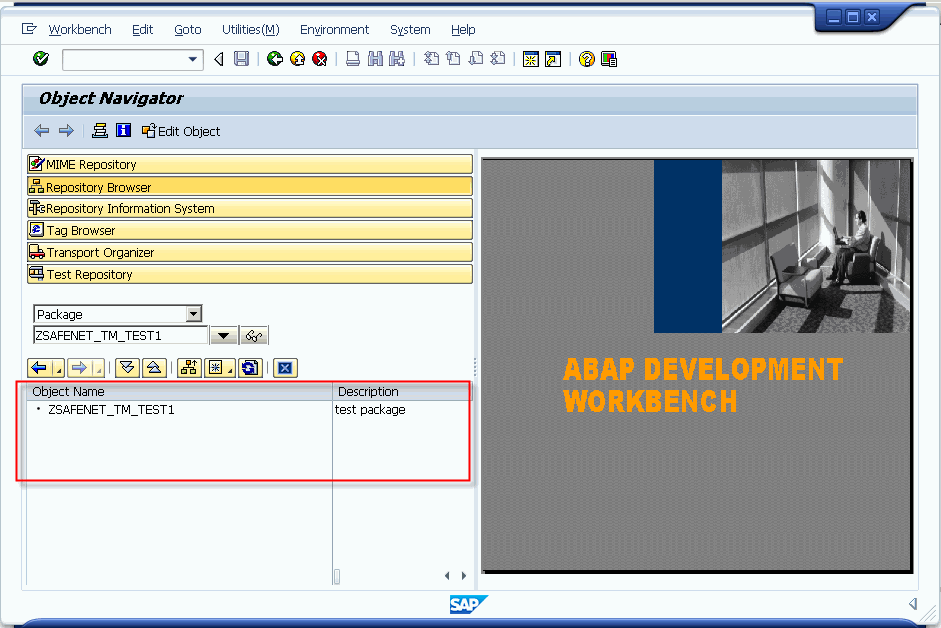Open the Environment menu
The height and width of the screenshot is (628, 941).
point(334,29)
